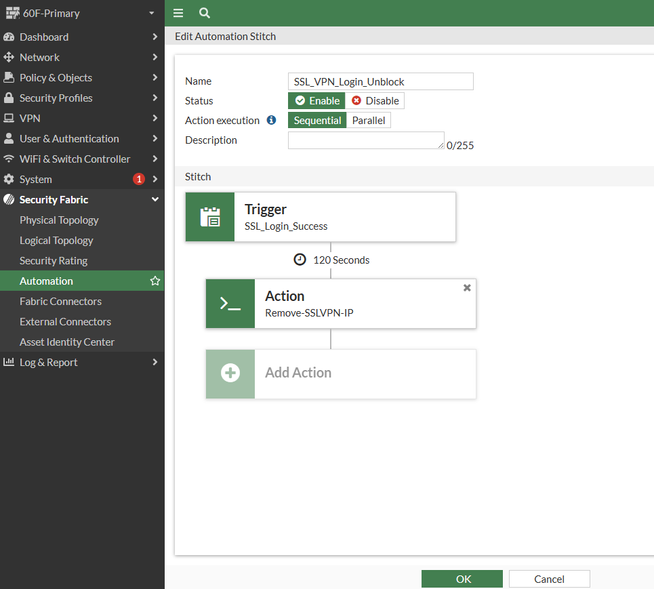This screenshot has width=654, height=589.
Task: Click the Add Action plus icon
Action: point(230,373)
